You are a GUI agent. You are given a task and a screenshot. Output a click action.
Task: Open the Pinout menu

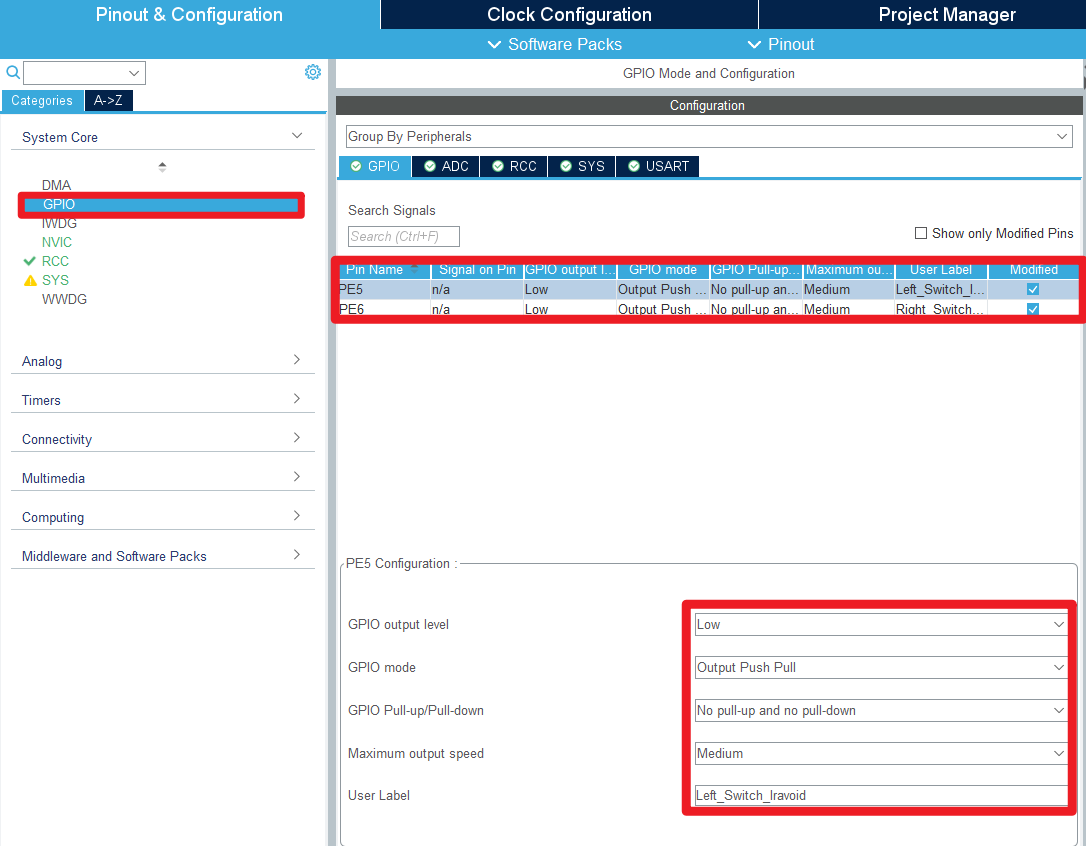(x=781, y=44)
